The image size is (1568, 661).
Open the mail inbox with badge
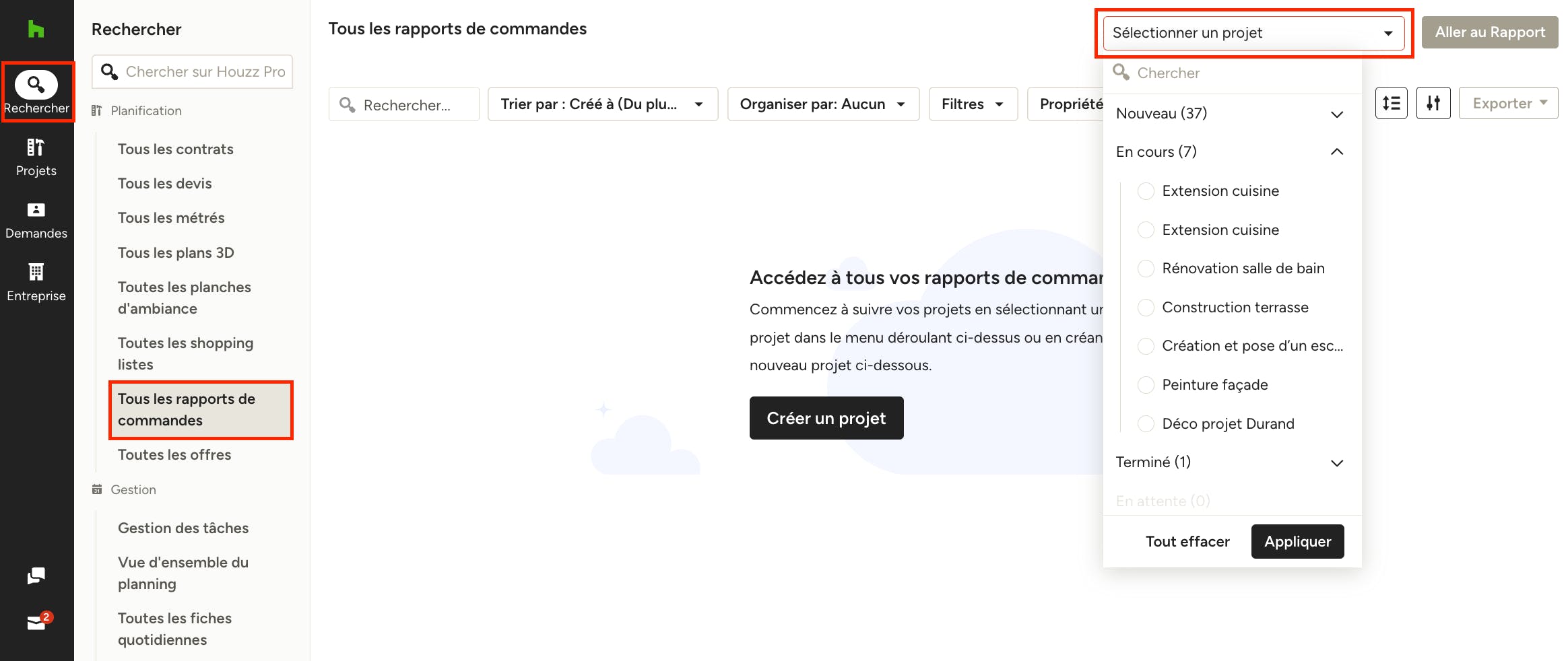coord(38,621)
